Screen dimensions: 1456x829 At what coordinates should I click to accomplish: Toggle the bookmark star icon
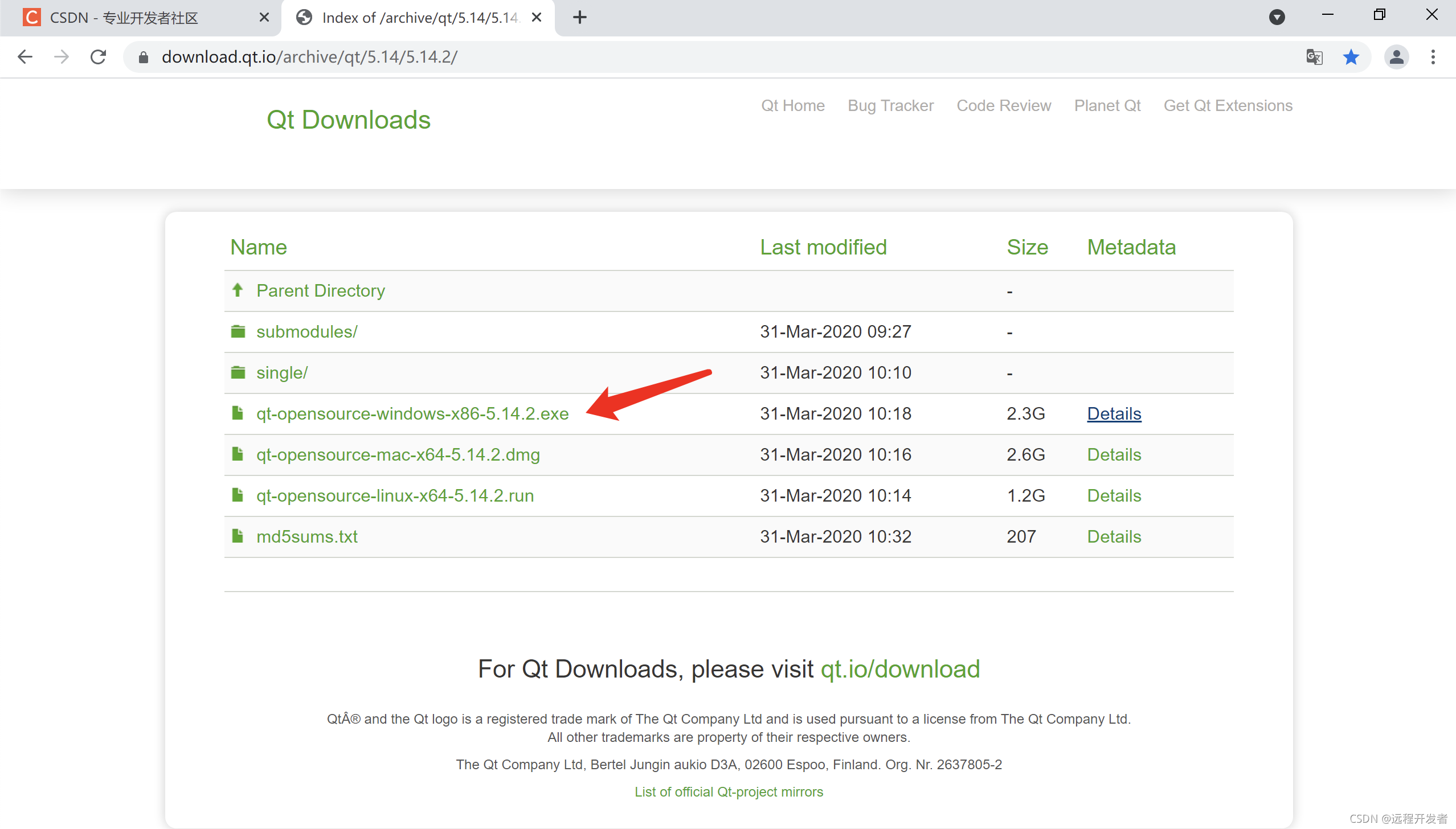1351,57
